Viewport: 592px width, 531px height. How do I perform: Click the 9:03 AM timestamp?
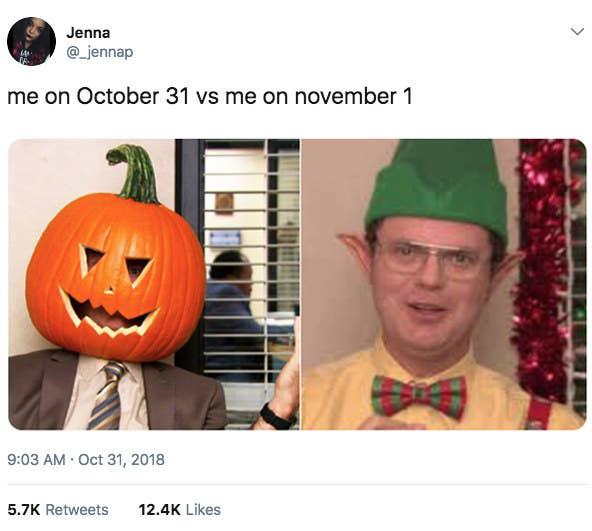pos(36,460)
